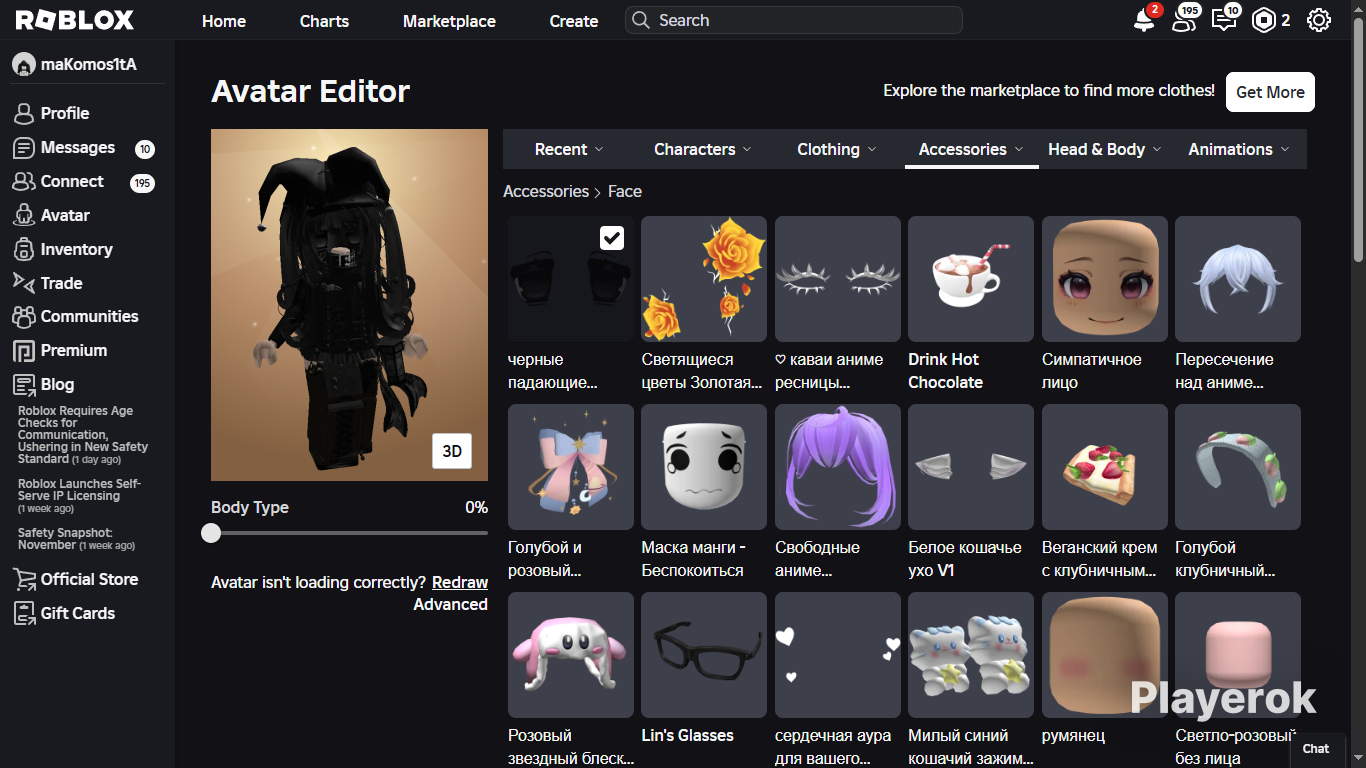
Task: Open the settings gear
Action: pos(1319,20)
